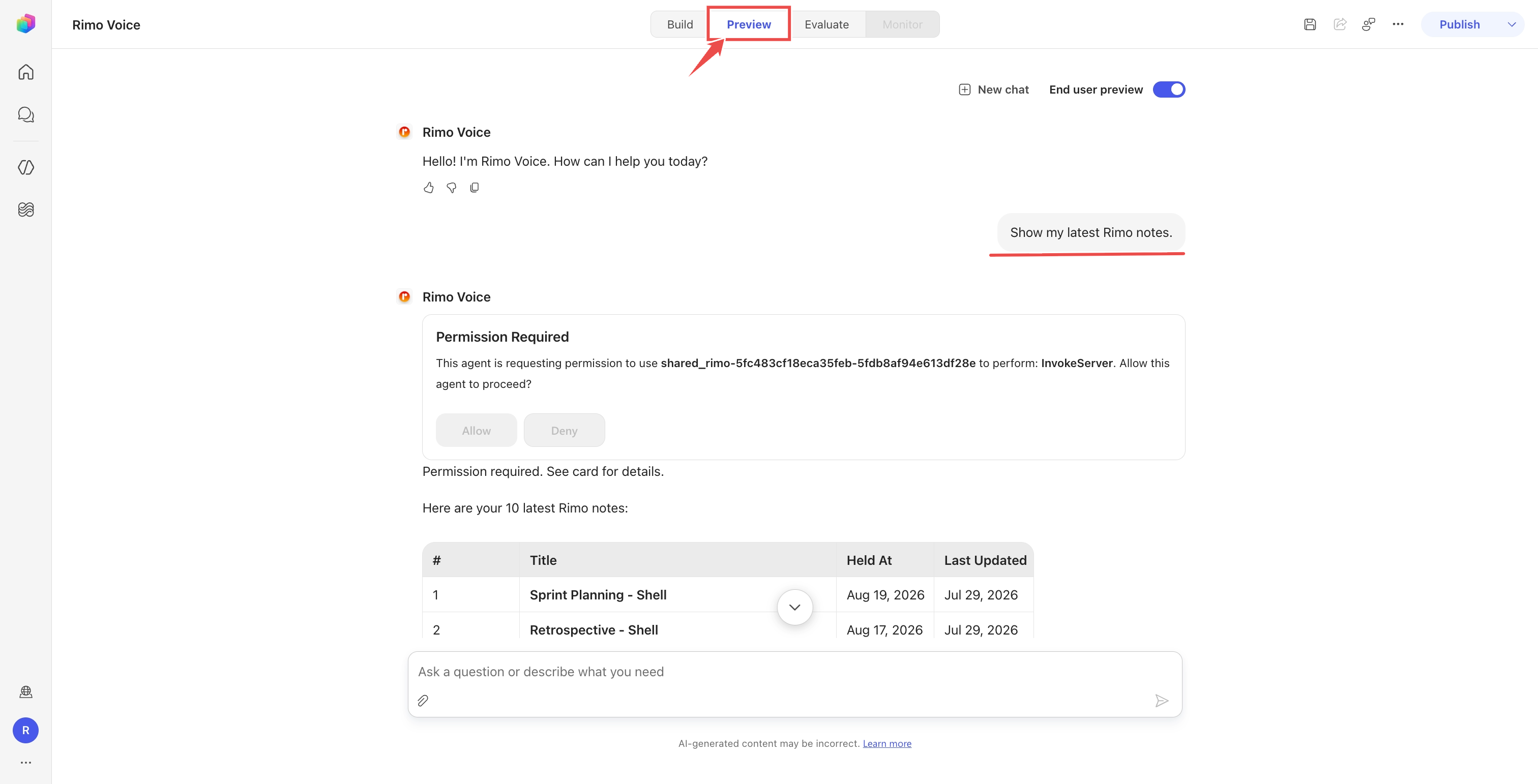This screenshot has width=1538, height=784.
Task: Expand the Publish dropdown arrow
Action: (1512, 24)
